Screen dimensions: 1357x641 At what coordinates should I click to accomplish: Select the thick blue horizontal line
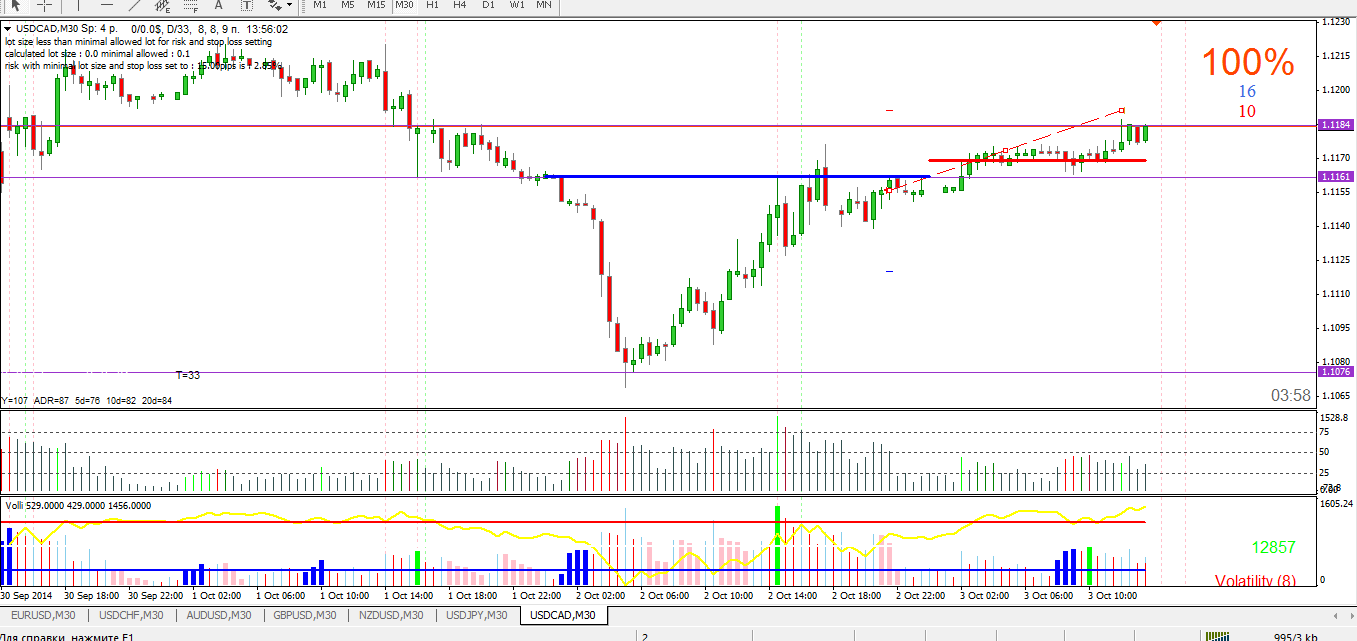pyautogui.click(x=738, y=177)
